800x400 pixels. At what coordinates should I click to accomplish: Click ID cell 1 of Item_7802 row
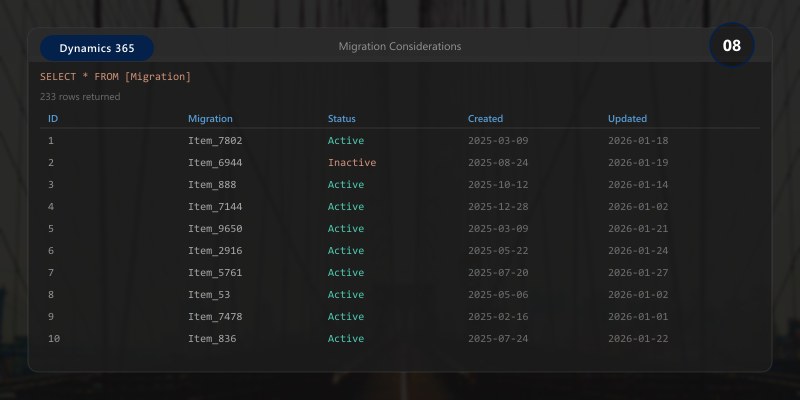coord(51,140)
